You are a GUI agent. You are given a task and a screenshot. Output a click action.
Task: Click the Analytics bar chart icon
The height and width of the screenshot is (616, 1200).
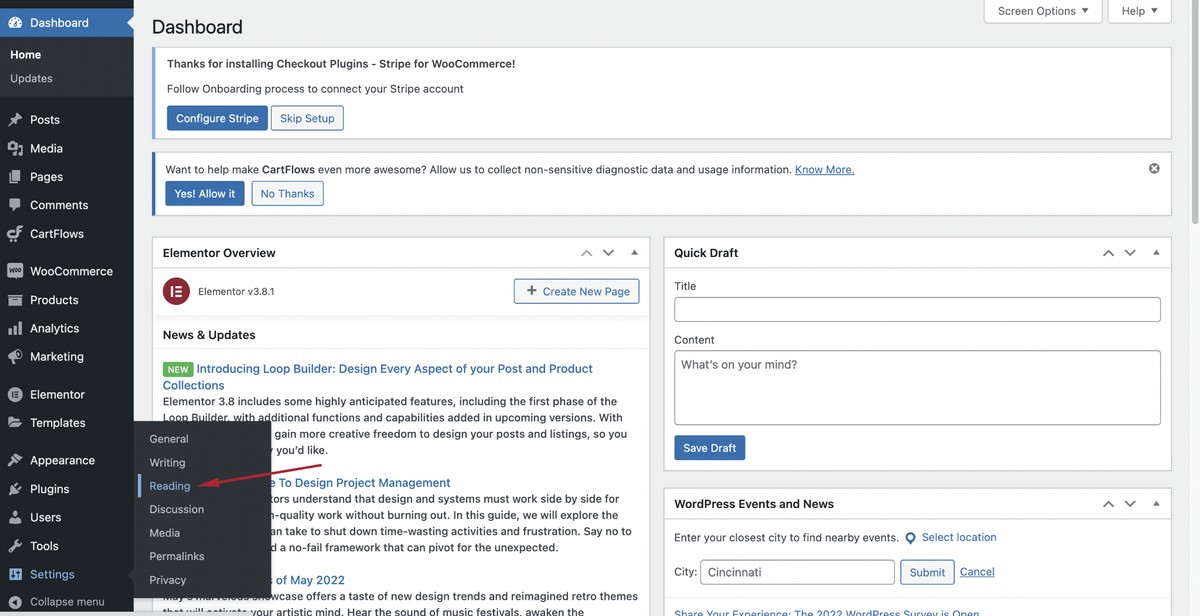(x=15, y=328)
